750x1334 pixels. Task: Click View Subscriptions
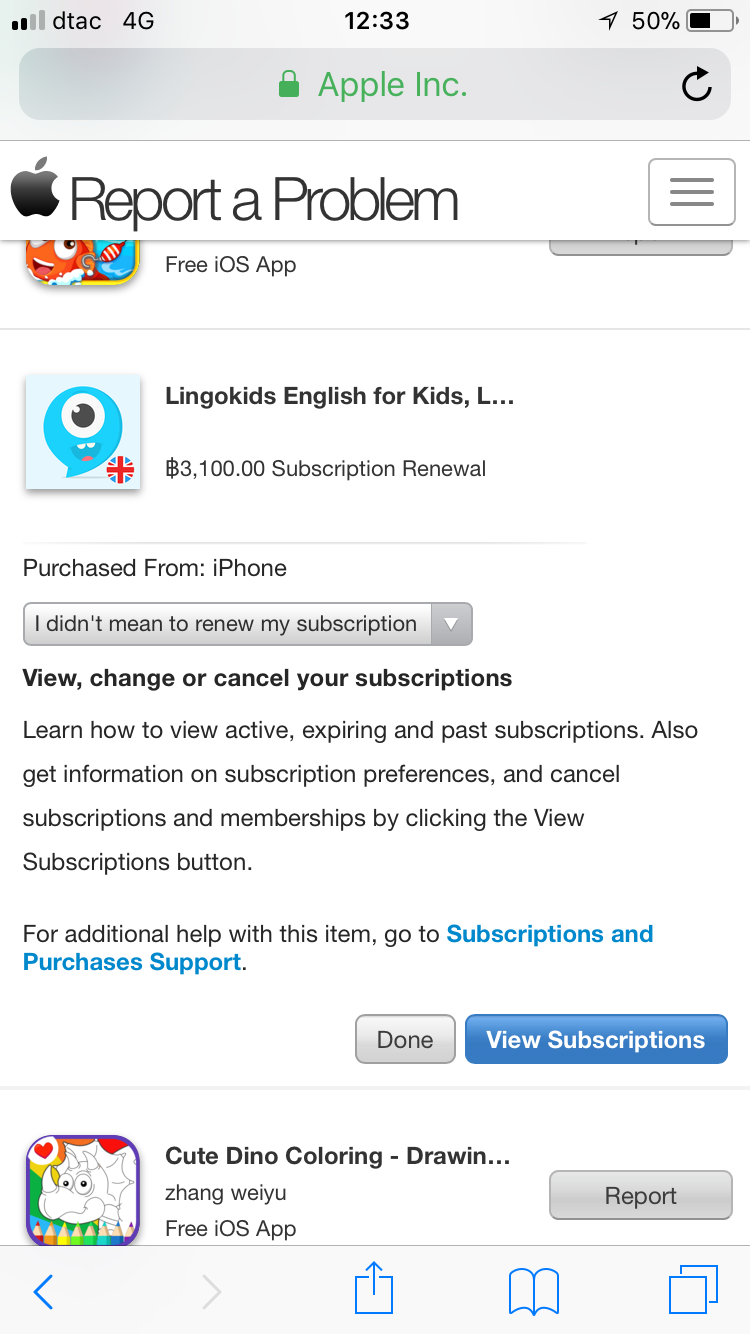pos(596,1039)
